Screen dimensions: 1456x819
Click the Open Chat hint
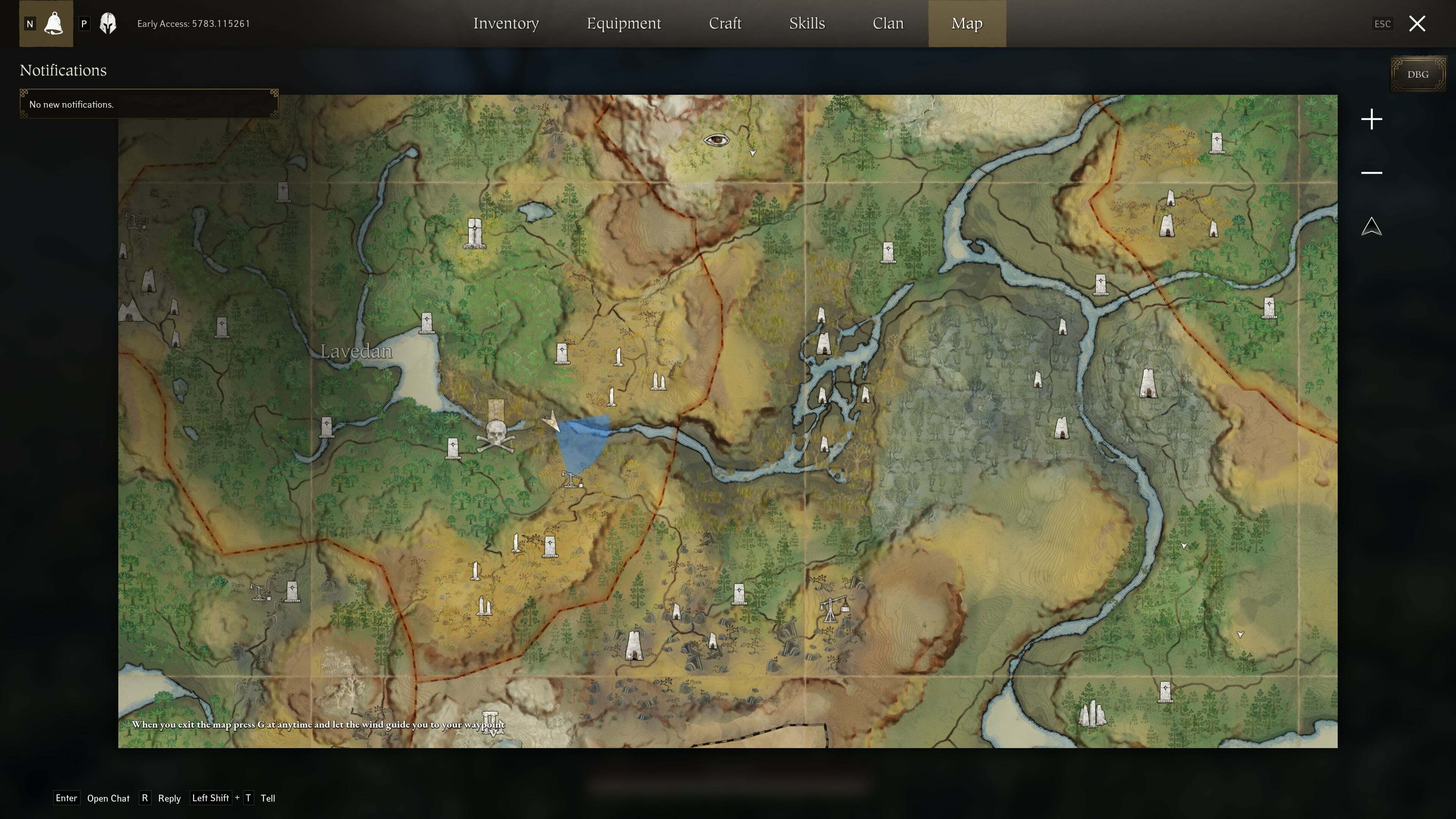pyautogui.click(x=108, y=798)
